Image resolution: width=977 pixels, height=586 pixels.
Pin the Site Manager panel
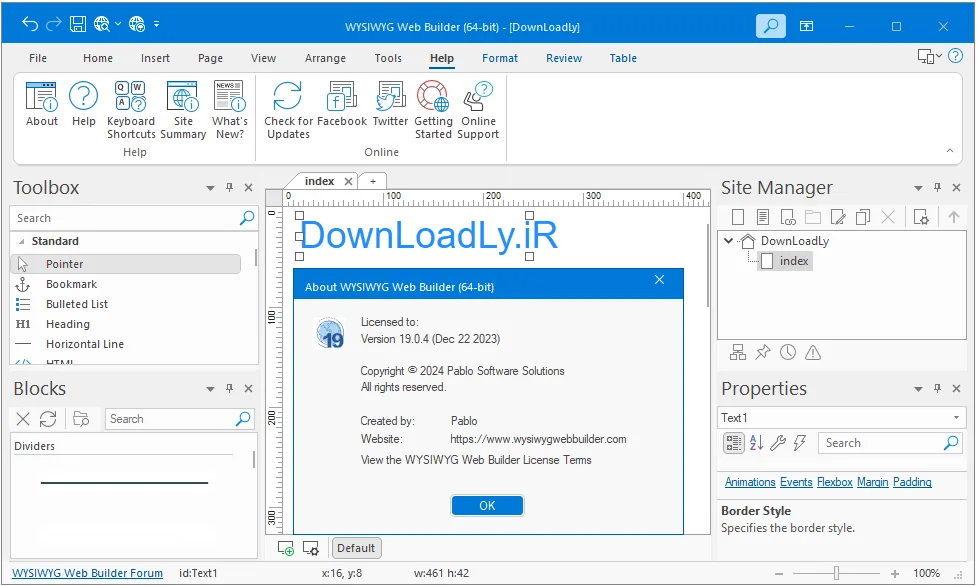coord(937,188)
